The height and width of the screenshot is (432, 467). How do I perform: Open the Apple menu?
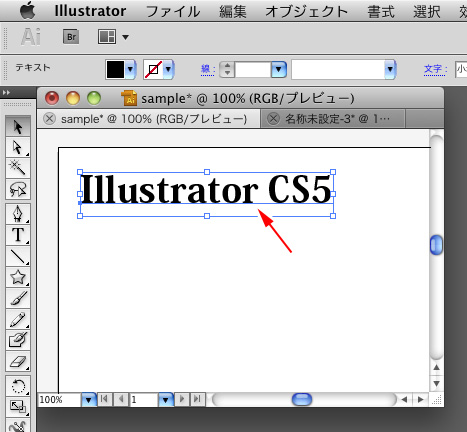point(28,11)
